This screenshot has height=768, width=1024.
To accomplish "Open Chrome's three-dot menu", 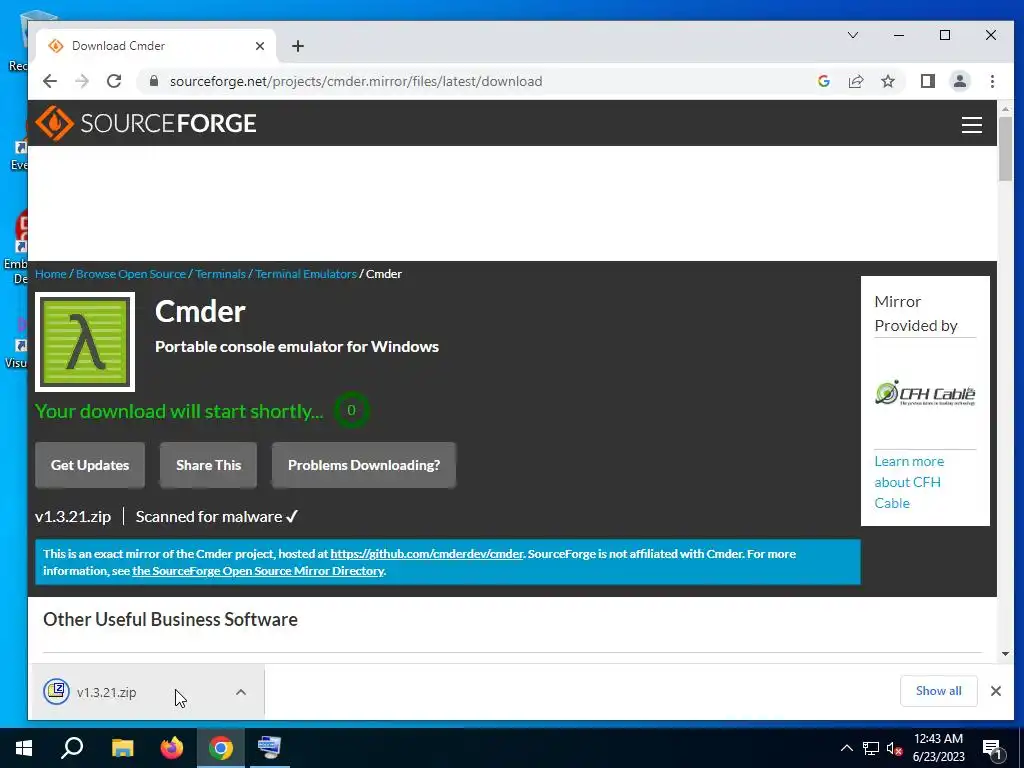I will pyautogui.click(x=992, y=81).
